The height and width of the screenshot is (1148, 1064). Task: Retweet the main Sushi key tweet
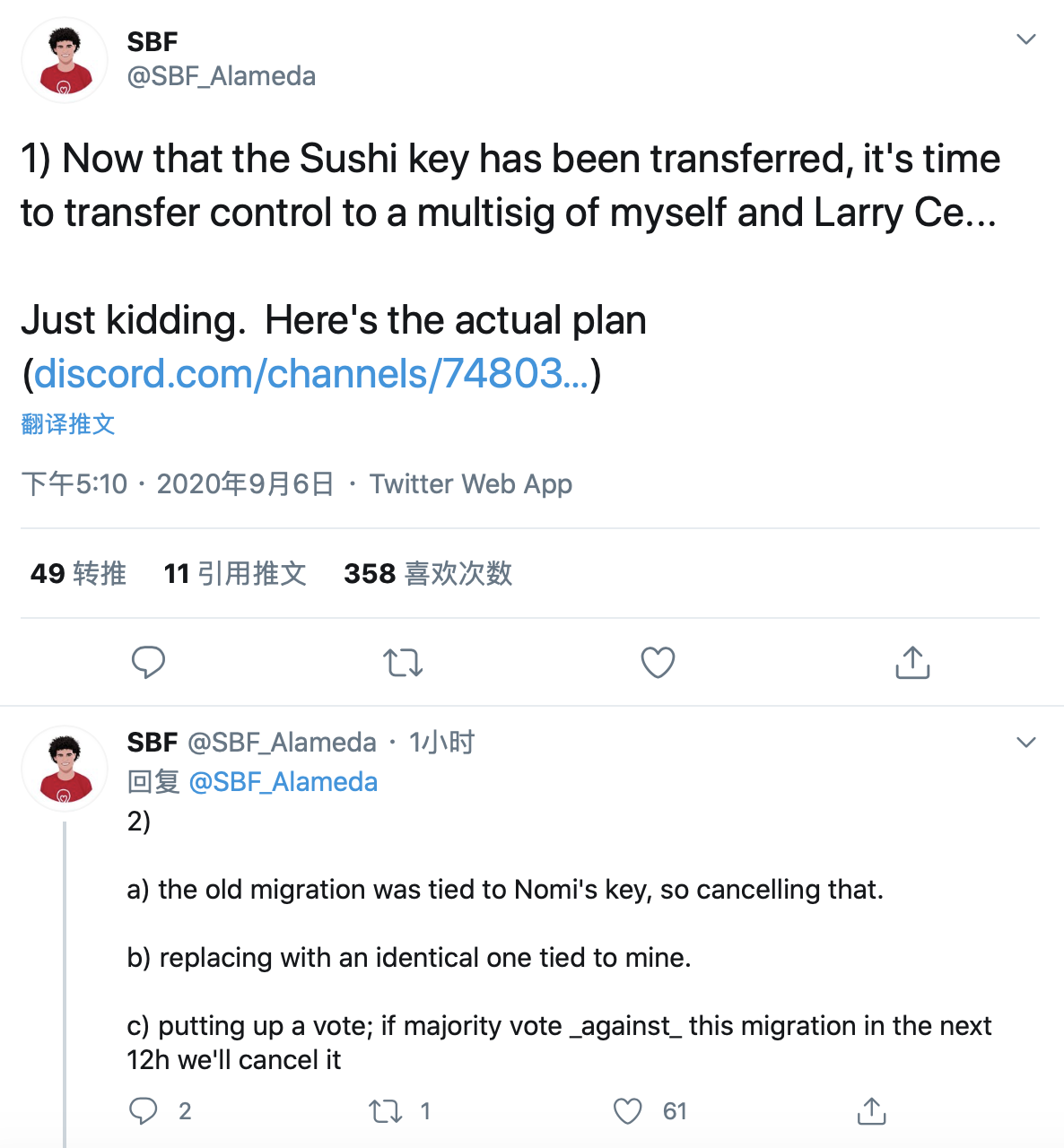[x=403, y=663]
